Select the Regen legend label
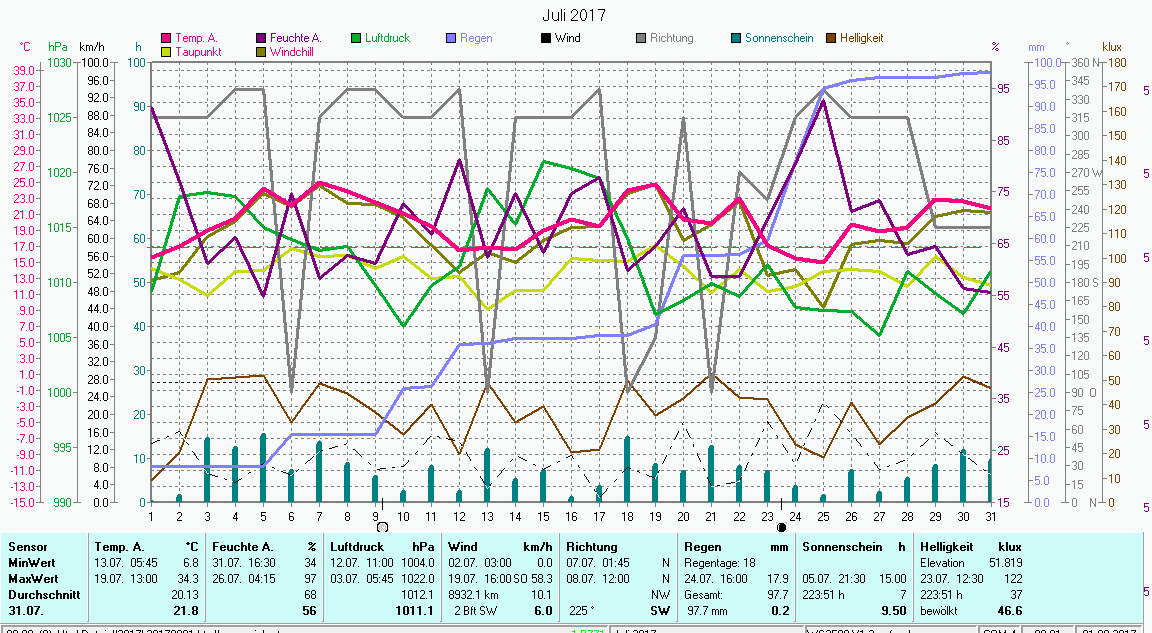 click(476, 38)
